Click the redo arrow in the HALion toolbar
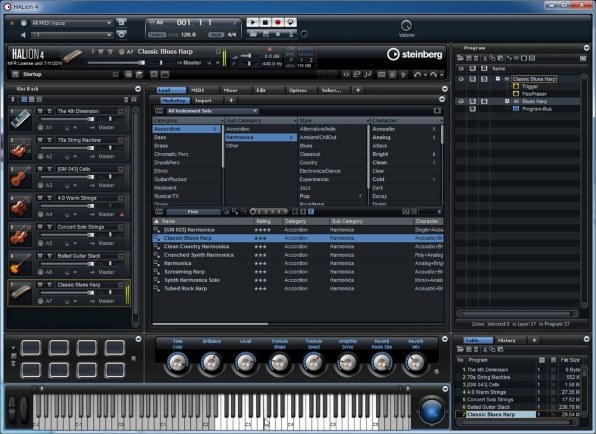 [433, 74]
